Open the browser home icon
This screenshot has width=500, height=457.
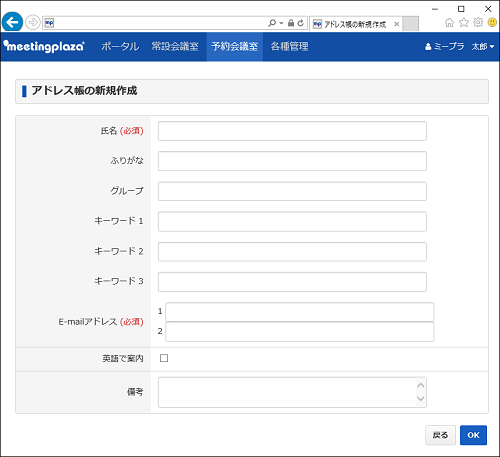click(449, 23)
